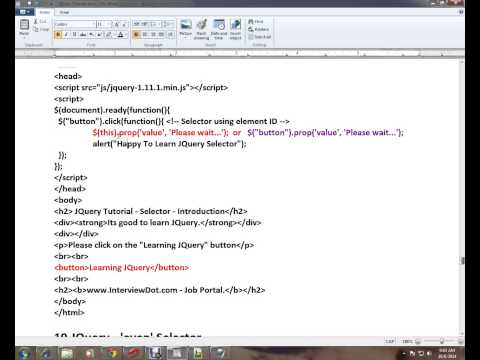This screenshot has height=360, width=480.
Task: Click the '</html>' closing tag
Action: point(69,313)
